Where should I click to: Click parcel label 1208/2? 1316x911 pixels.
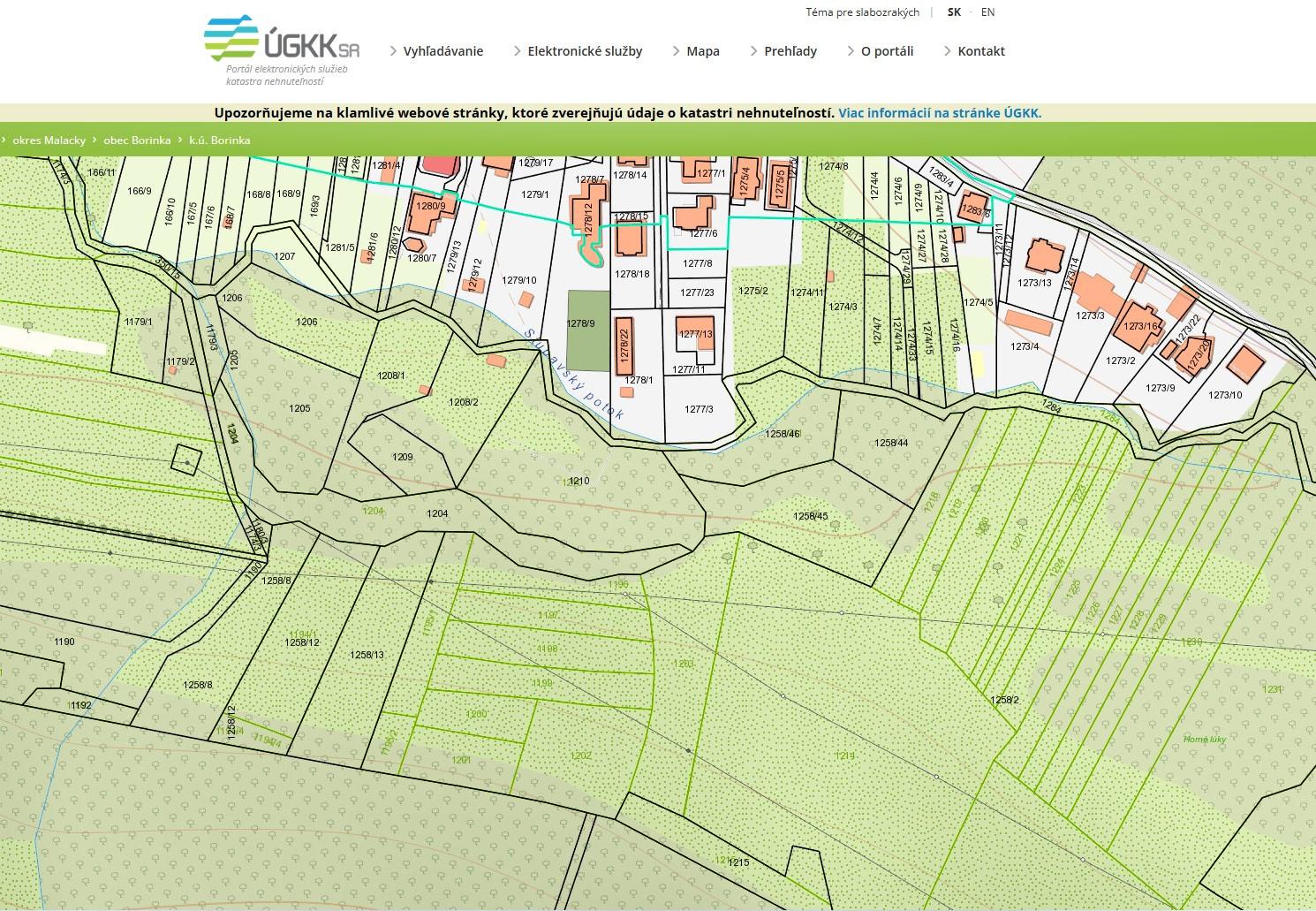(x=464, y=402)
